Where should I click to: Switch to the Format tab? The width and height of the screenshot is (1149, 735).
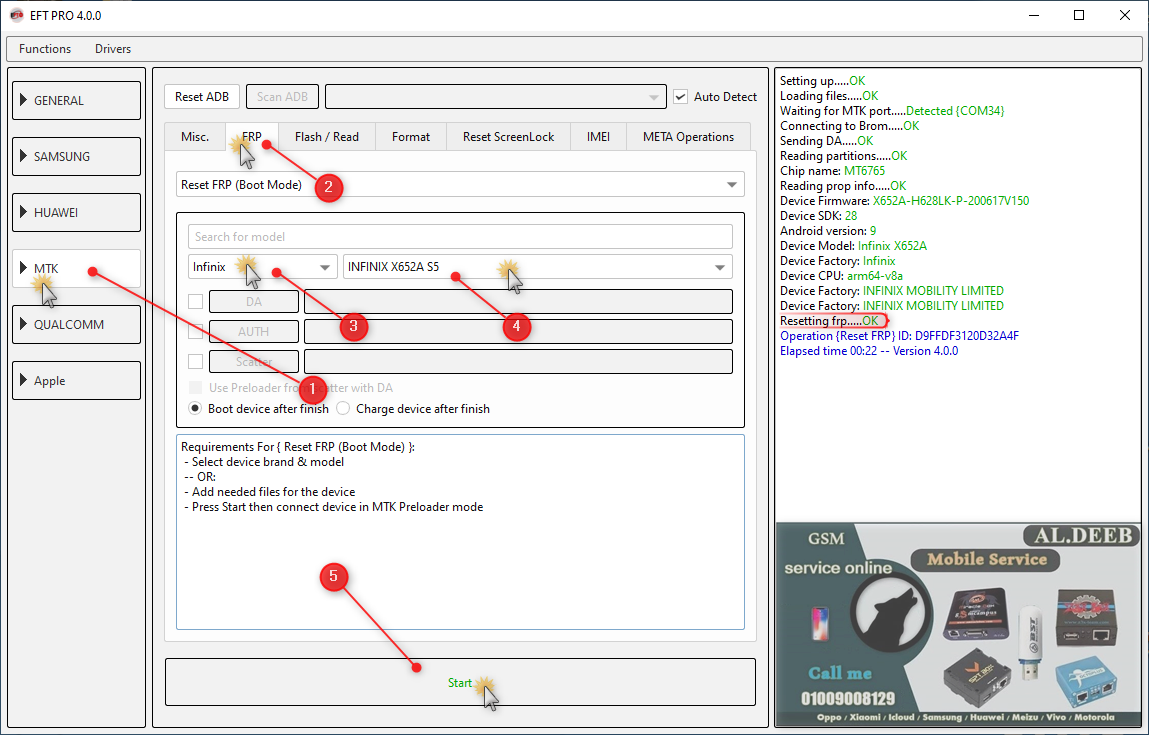410,136
